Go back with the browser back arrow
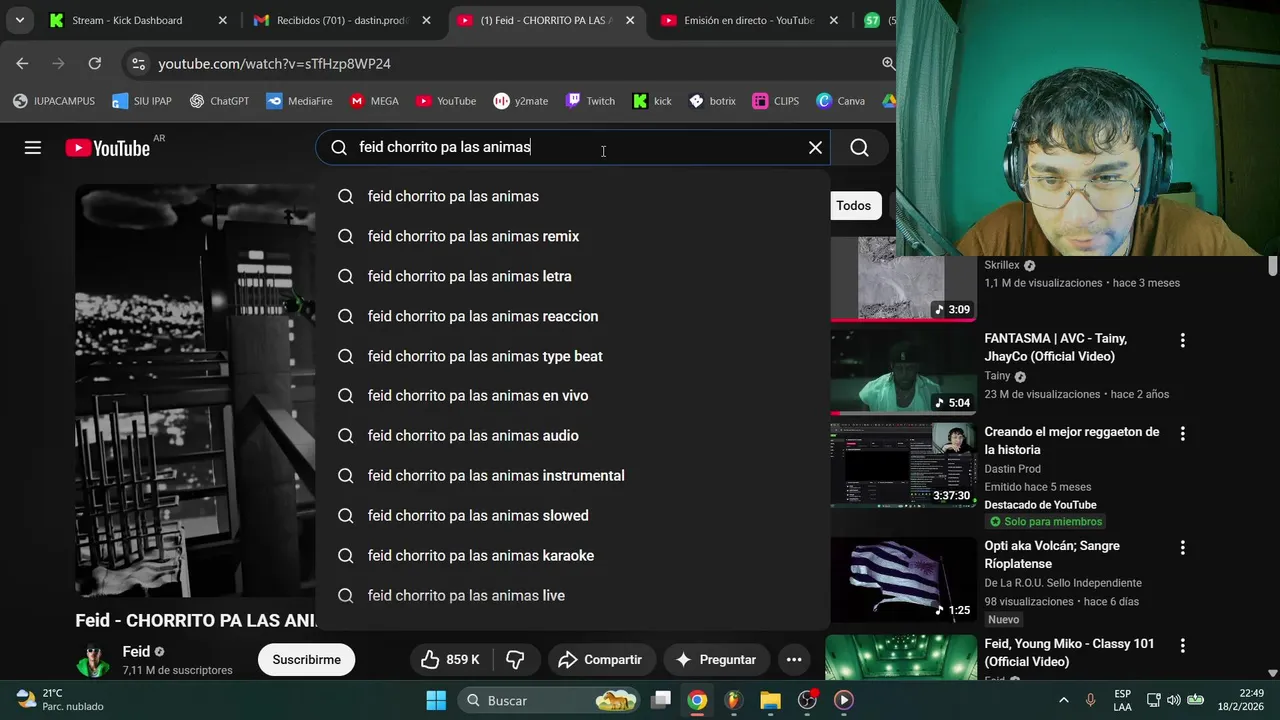This screenshot has width=1280, height=720. click(22, 63)
